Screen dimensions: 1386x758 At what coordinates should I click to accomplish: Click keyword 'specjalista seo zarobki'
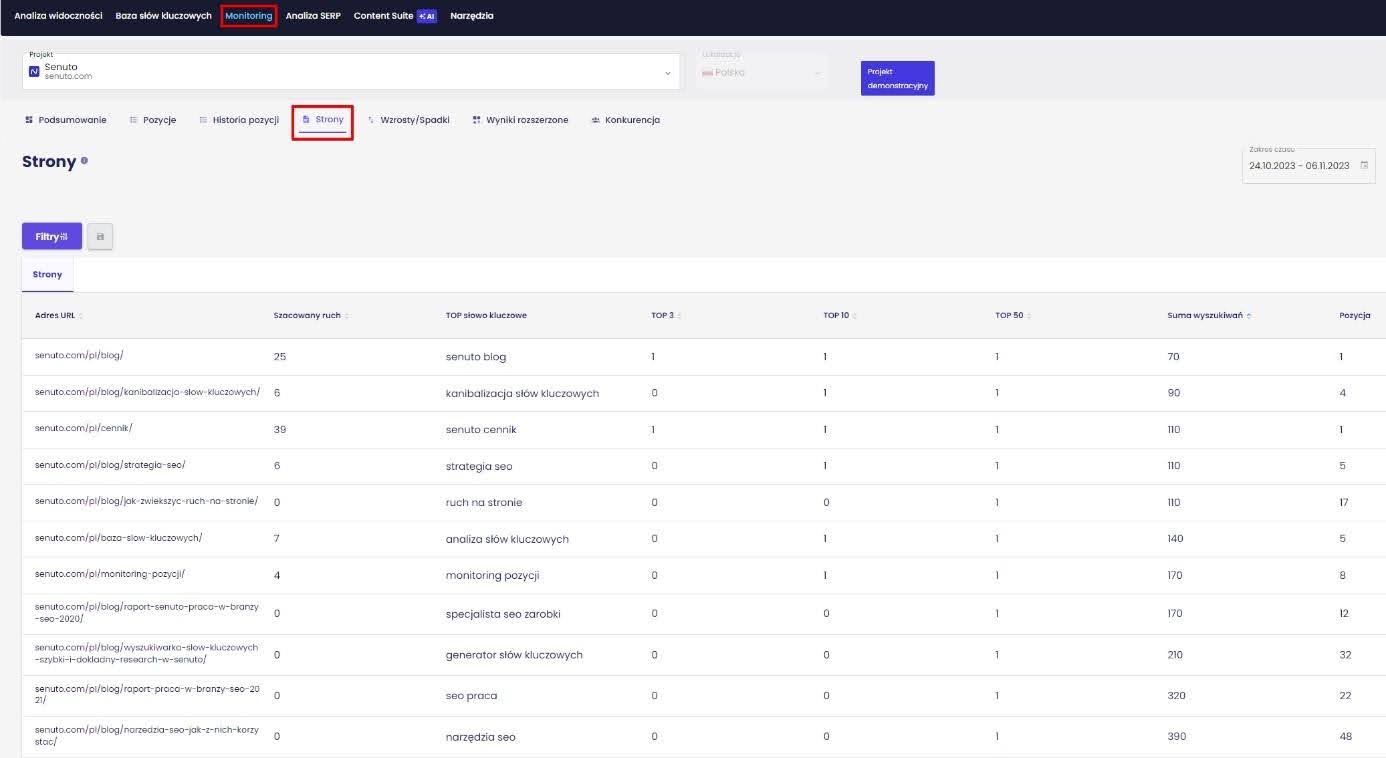(x=503, y=614)
